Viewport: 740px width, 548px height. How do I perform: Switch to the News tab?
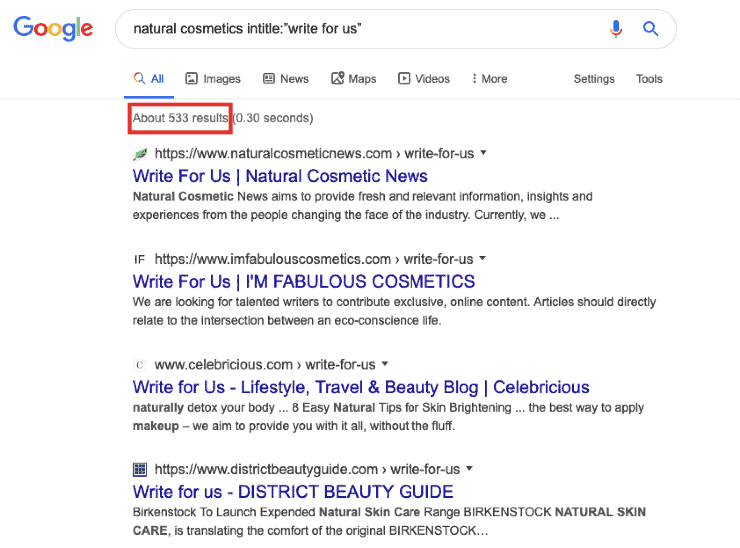(x=286, y=79)
